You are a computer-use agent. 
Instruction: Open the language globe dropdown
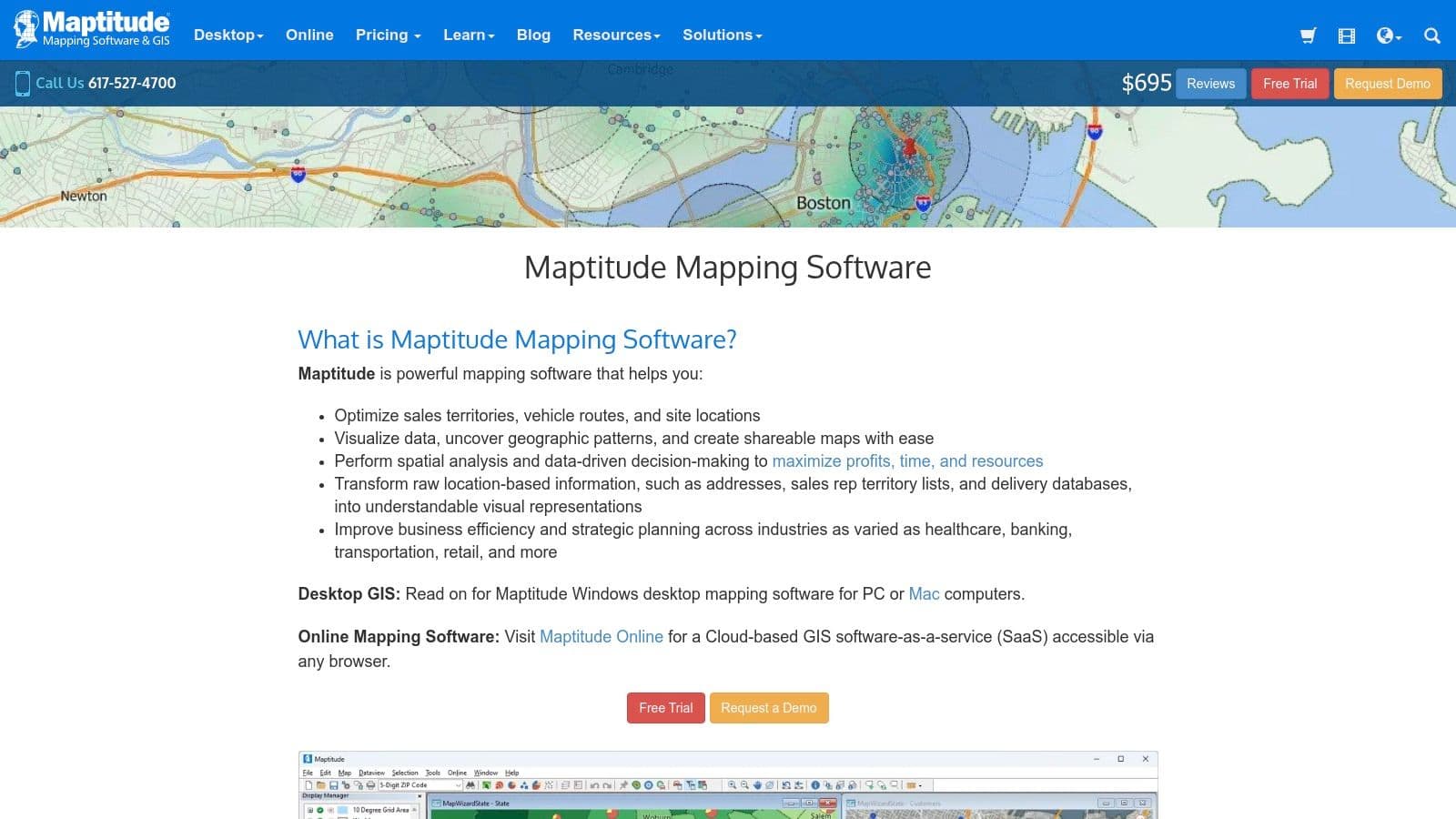(x=1386, y=35)
